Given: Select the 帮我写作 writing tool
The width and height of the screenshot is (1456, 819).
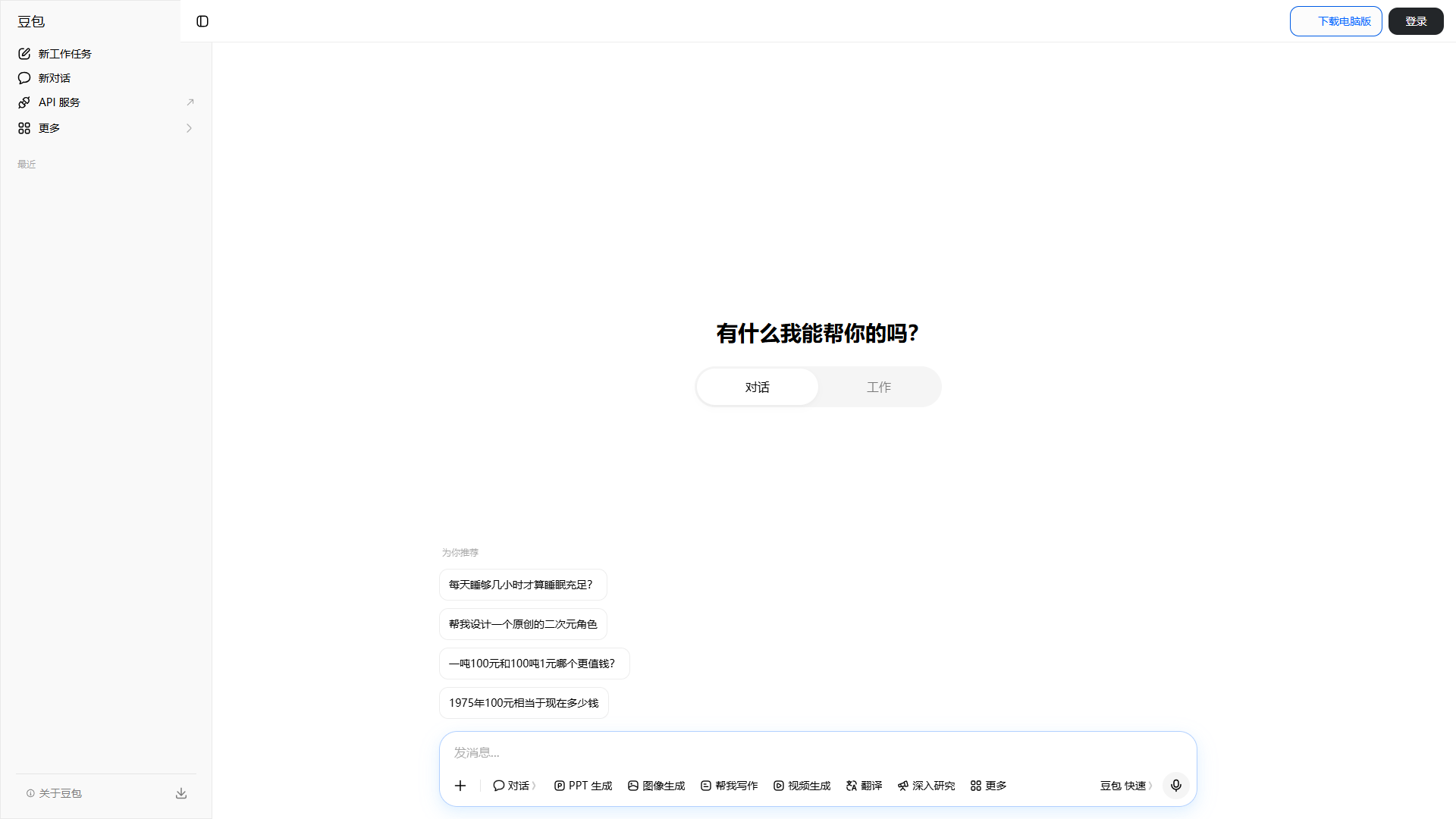Looking at the screenshot, I should (730, 786).
